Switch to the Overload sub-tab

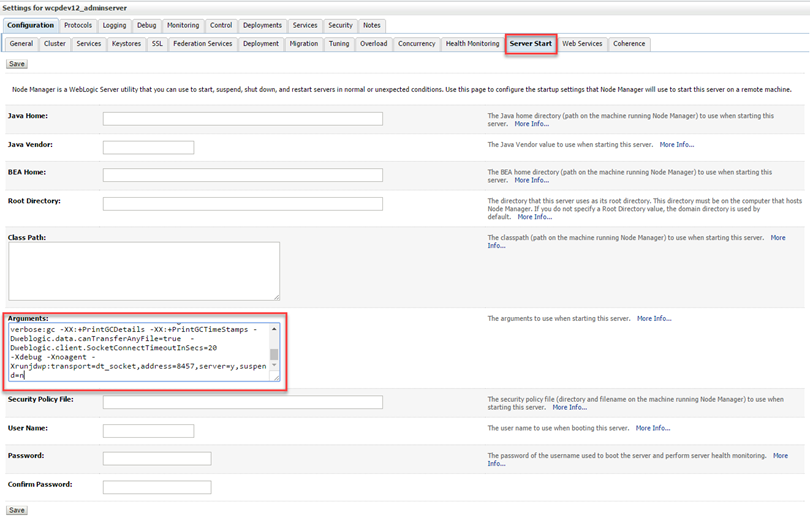(x=373, y=44)
